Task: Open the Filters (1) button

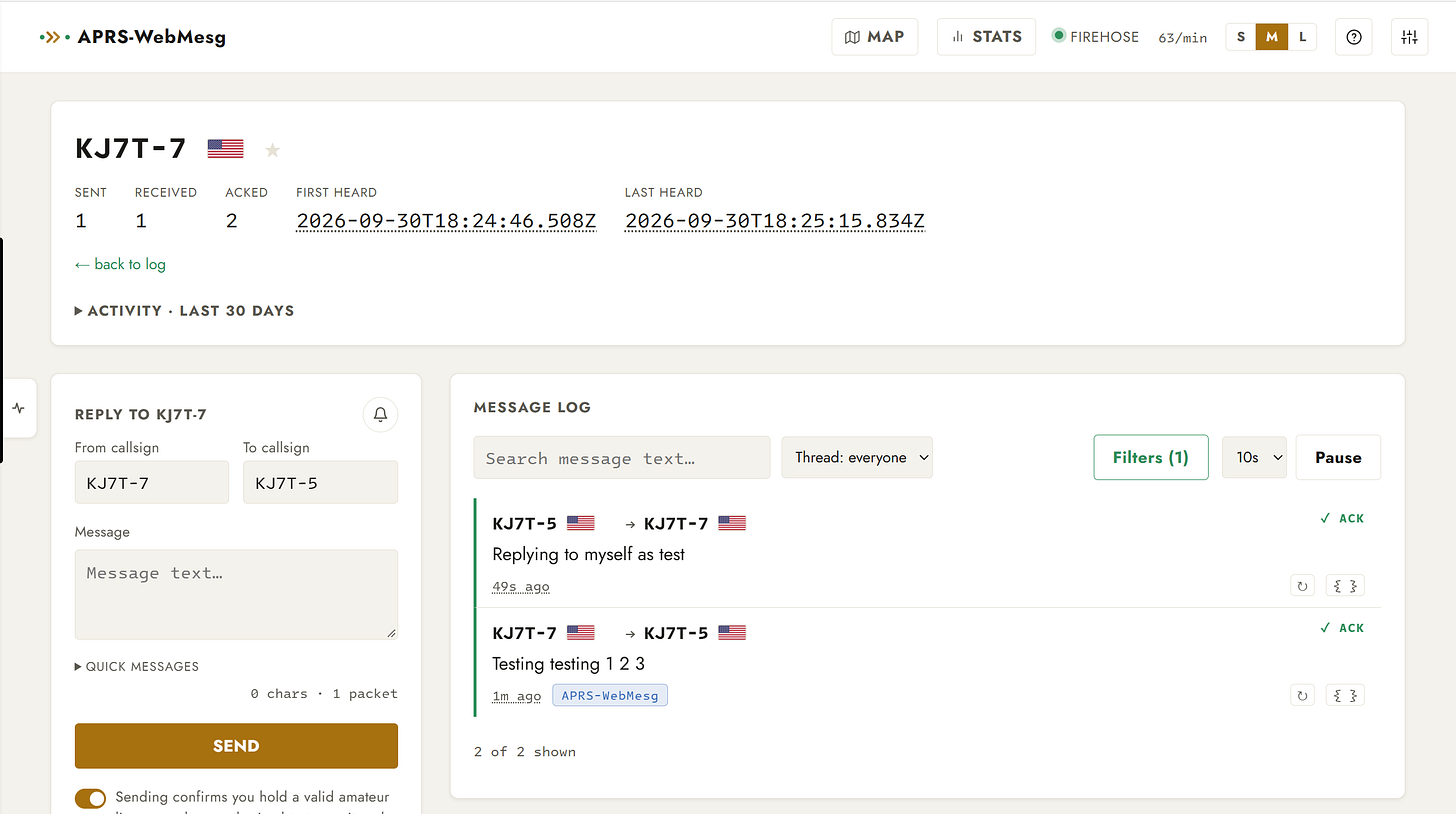Action: 1151,457
